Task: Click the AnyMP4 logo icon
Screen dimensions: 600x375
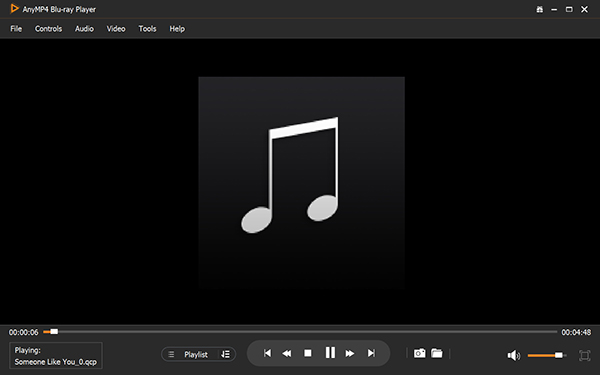Action: [x=15, y=9]
